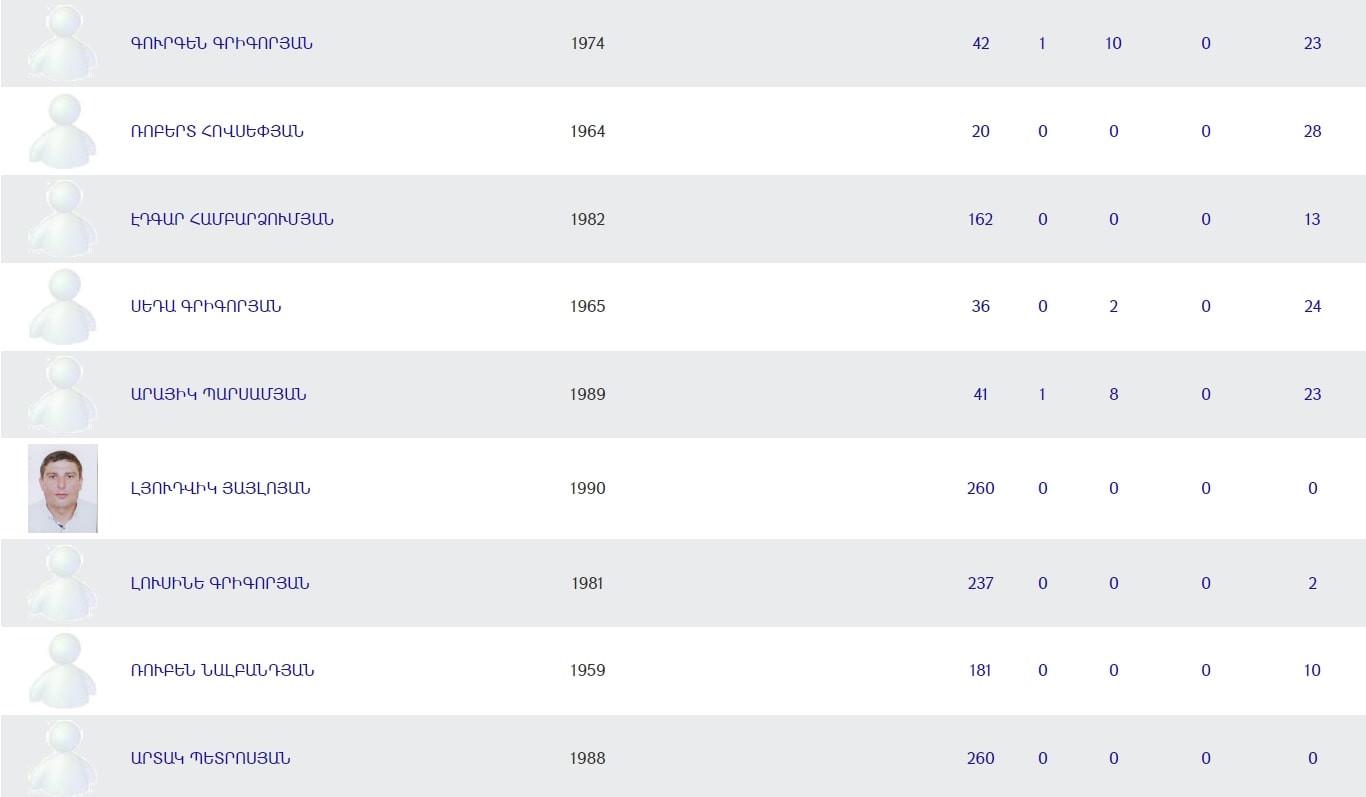Screen dimensions: 1366x797
Task: Open the ՍԵԴԱ ԳՐԻԳՈՐՅԱՆ name link
Action: [206, 306]
